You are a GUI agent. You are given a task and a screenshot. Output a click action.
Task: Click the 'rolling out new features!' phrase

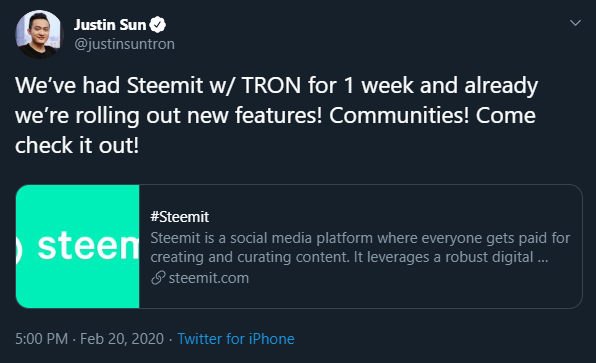[198, 116]
